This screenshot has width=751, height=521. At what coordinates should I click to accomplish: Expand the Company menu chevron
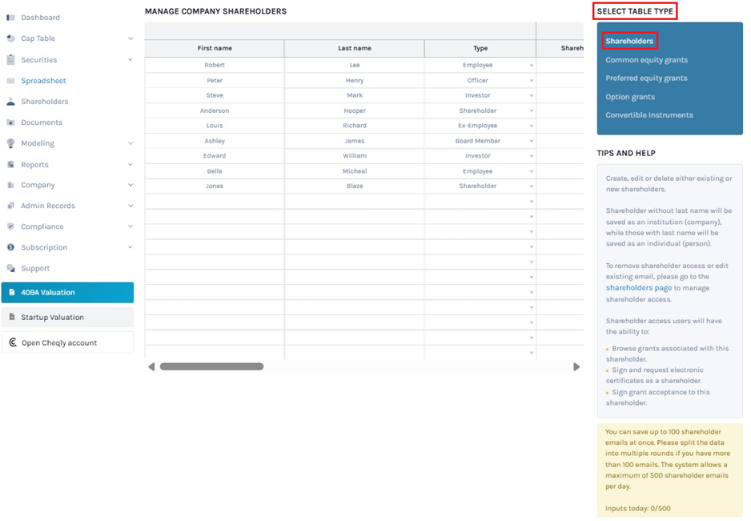(130, 185)
